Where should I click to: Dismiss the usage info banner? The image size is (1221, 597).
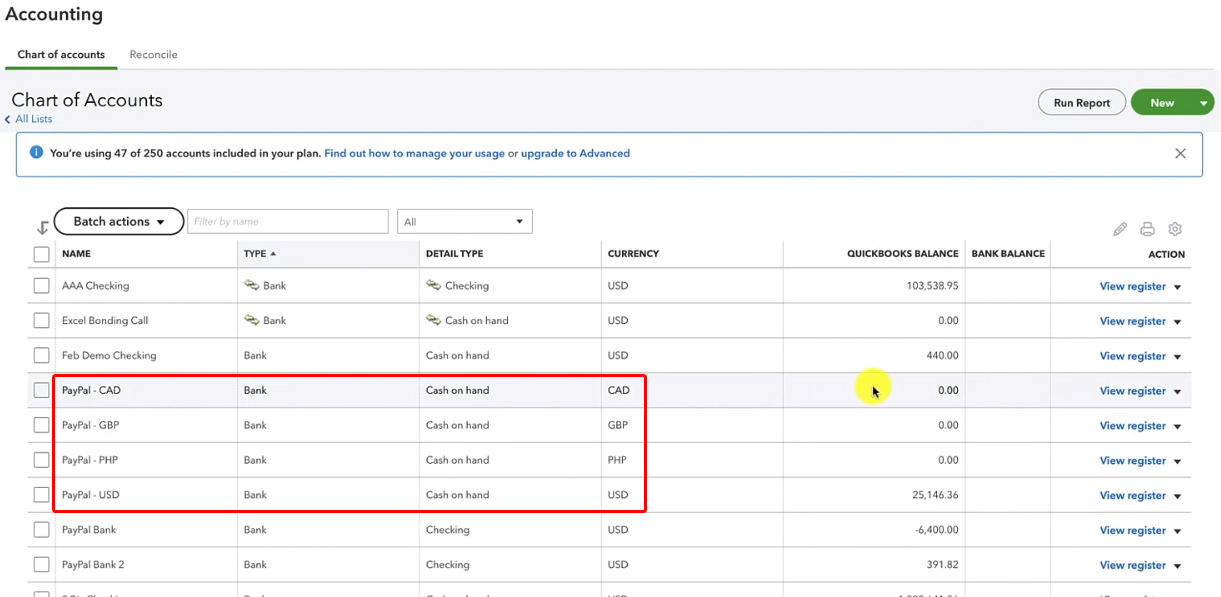[1180, 153]
